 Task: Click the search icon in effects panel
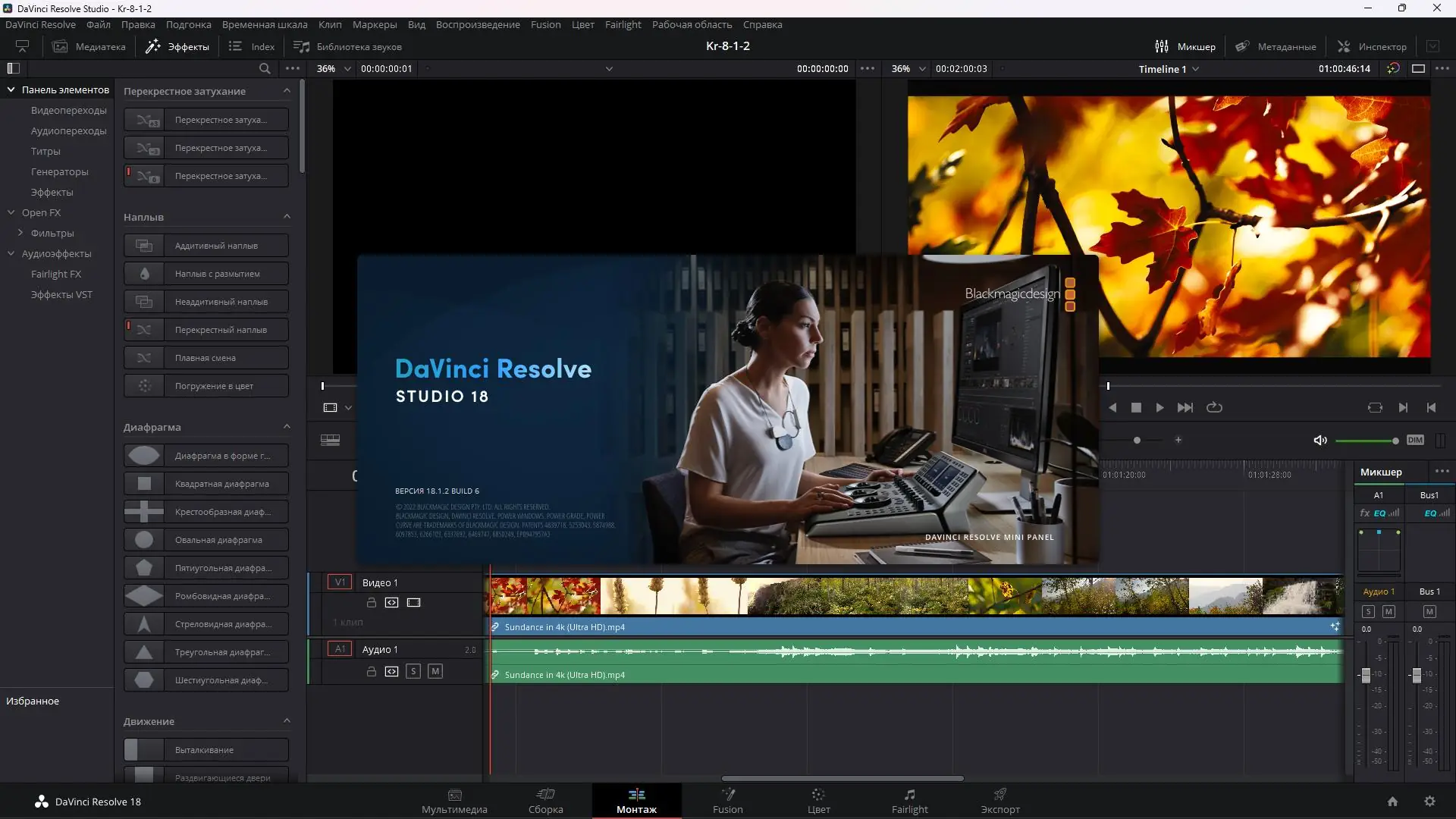[x=265, y=68]
